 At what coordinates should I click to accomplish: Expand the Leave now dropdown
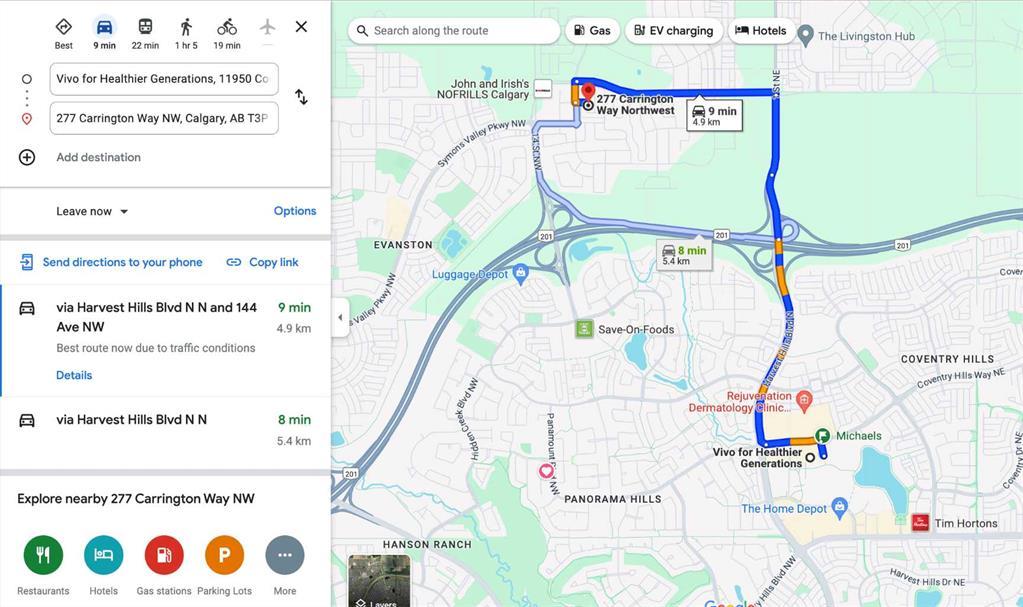pos(92,211)
